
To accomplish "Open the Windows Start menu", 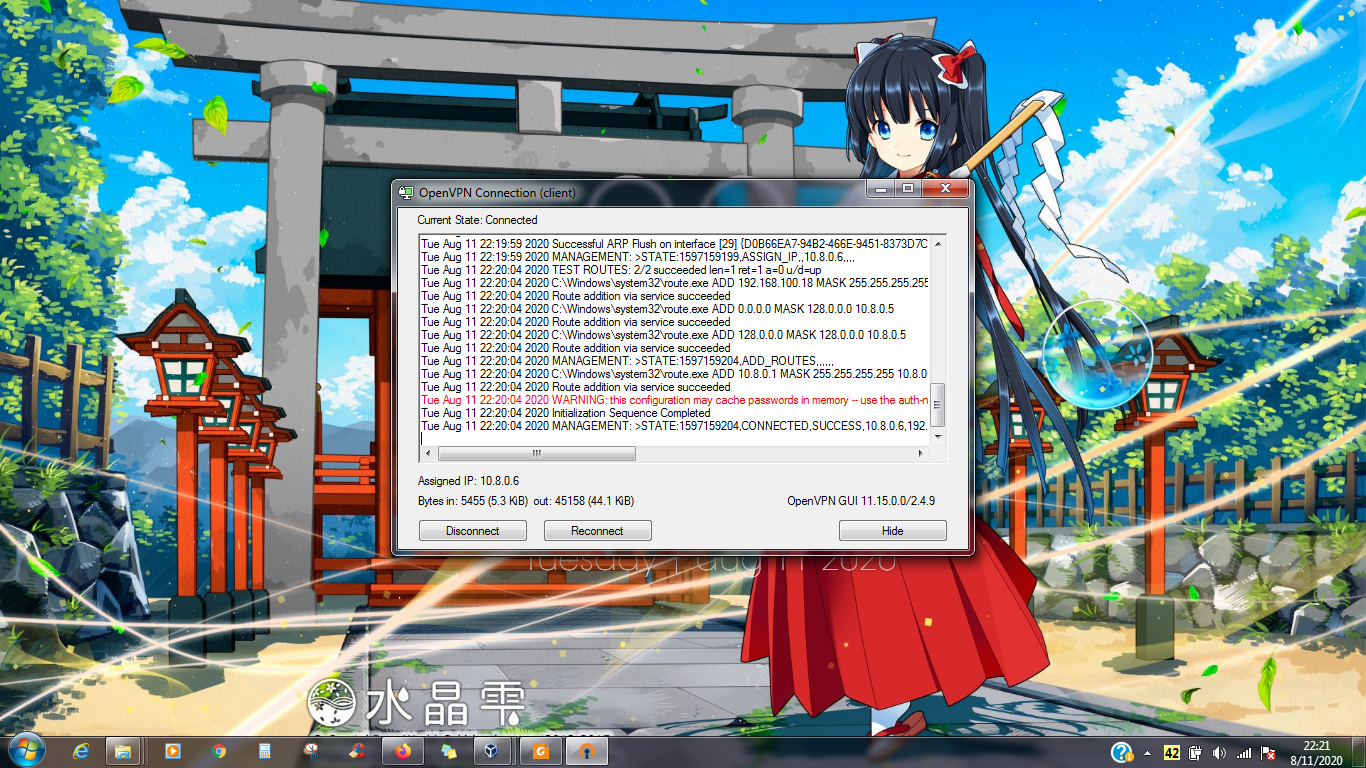I will click(26, 750).
